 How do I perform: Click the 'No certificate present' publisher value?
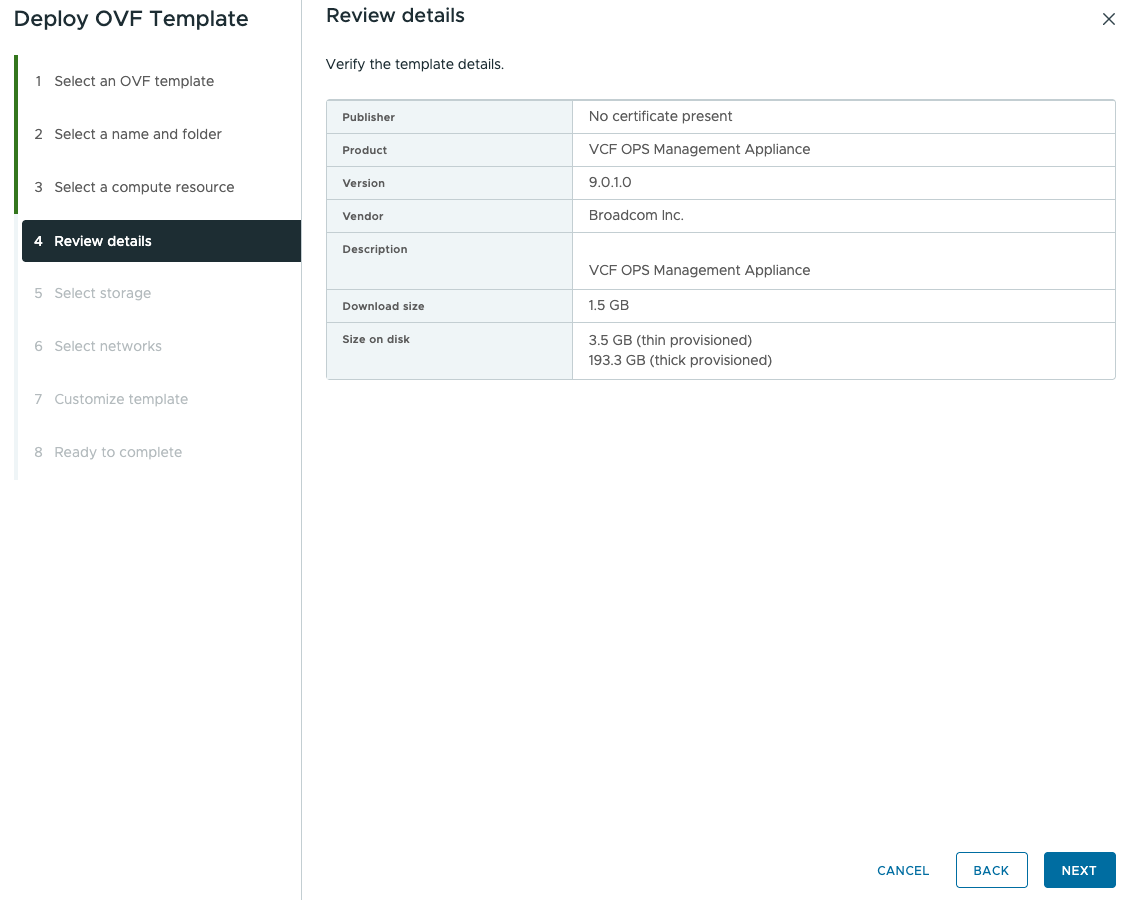point(660,116)
